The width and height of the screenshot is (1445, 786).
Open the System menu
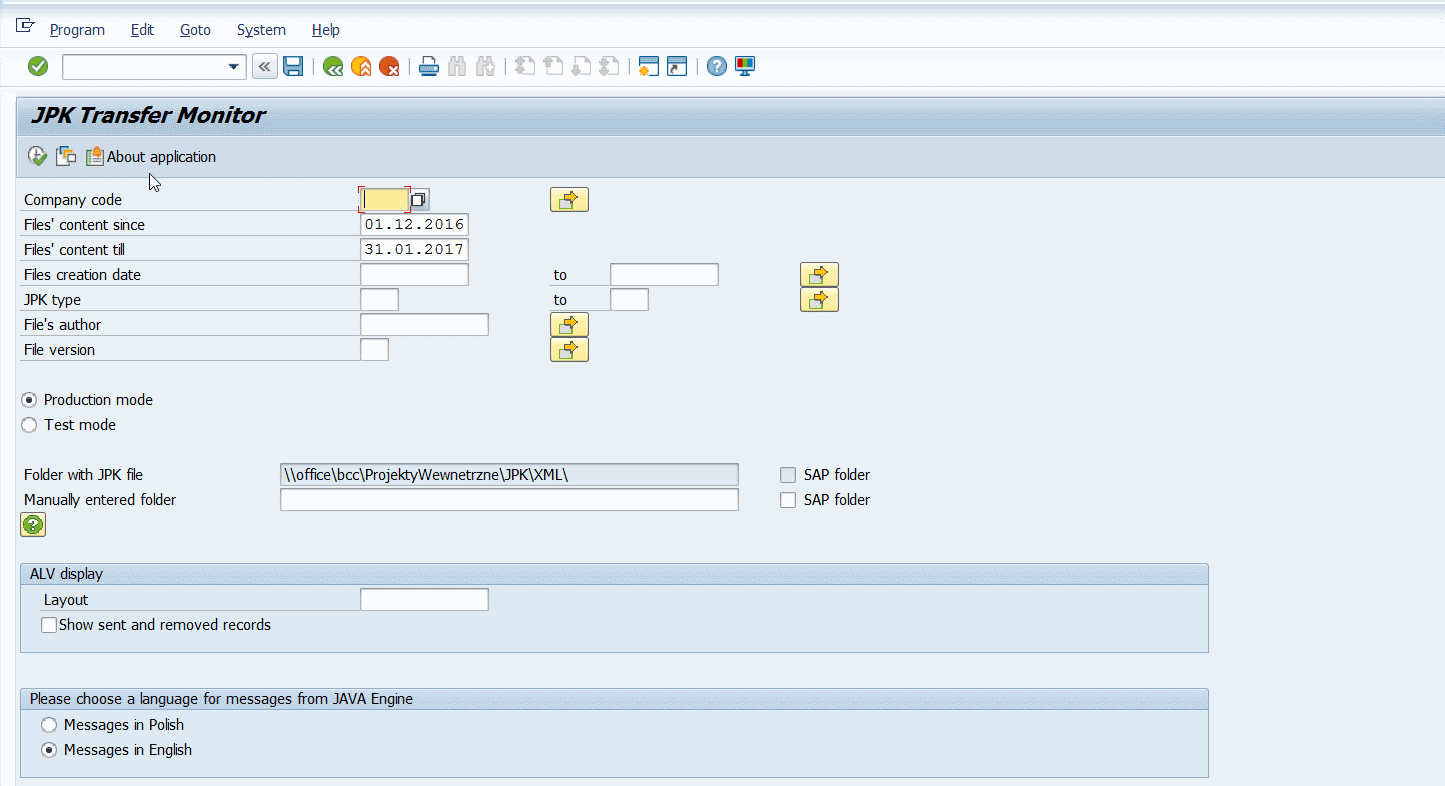(x=261, y=30)
